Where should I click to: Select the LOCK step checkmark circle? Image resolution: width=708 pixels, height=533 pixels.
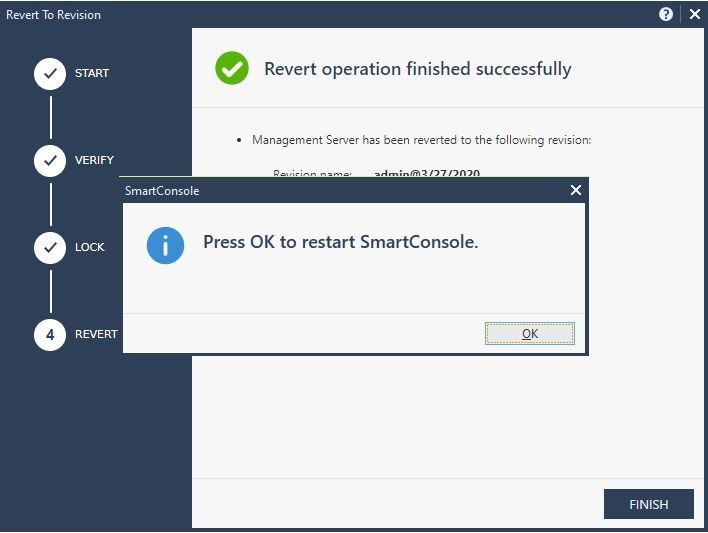(x=50, y=248)
